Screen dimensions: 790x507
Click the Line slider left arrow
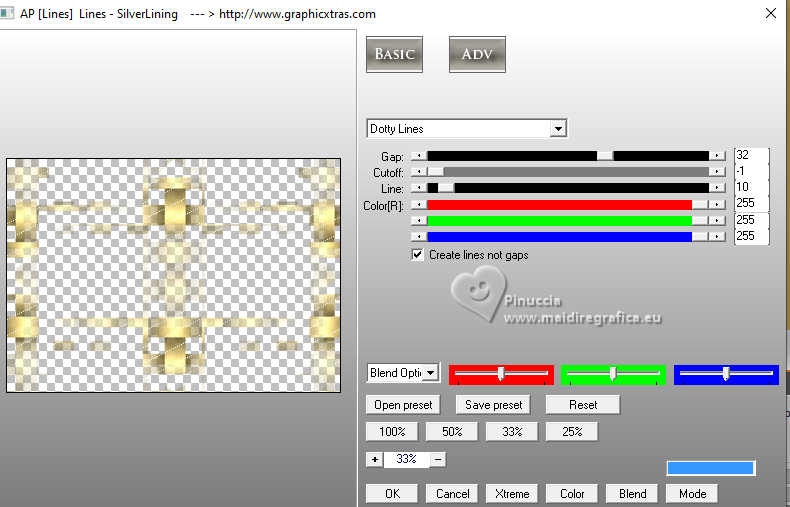coord(419,188)
